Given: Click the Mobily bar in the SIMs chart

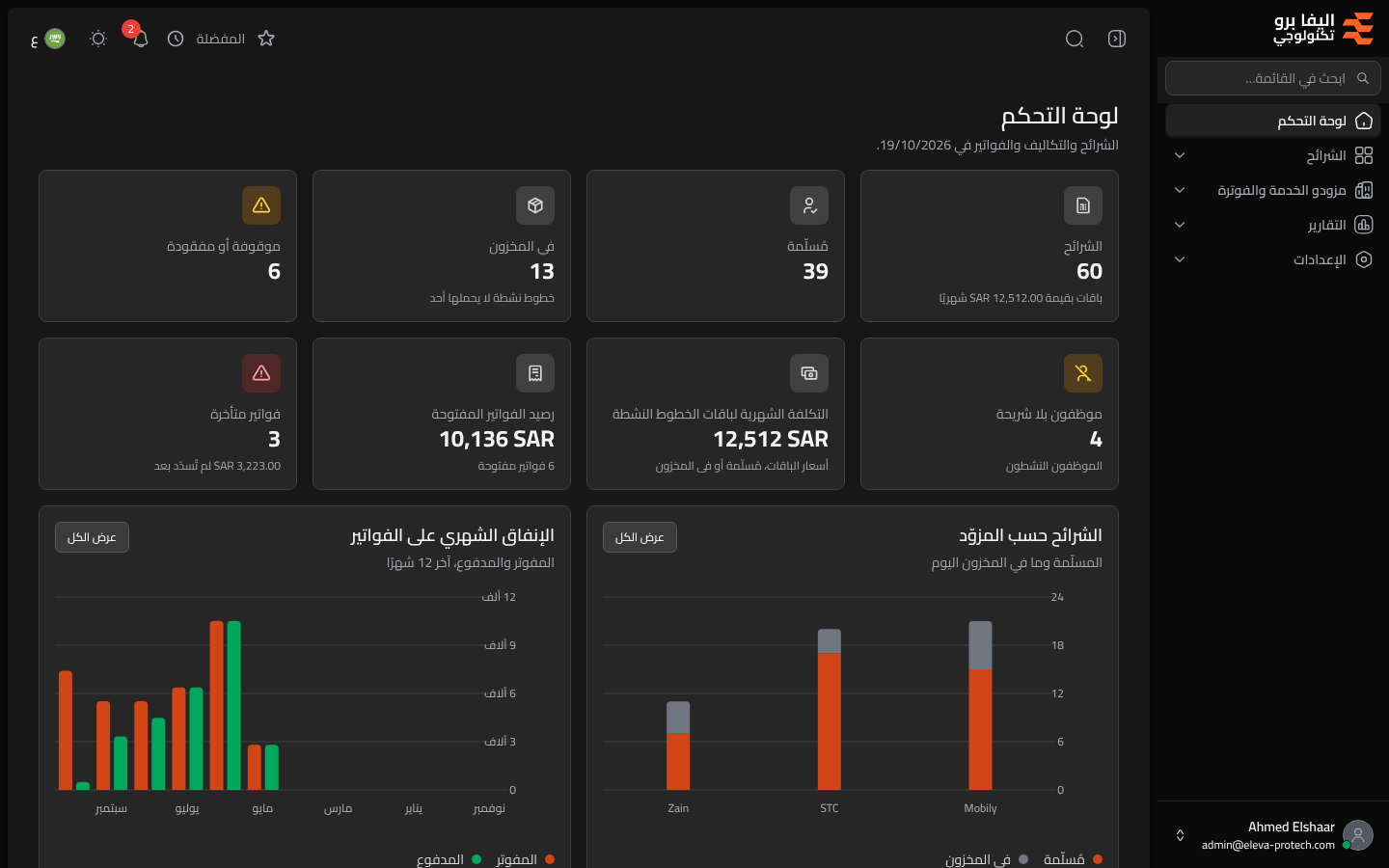Looking at the screenshot, I should (x=980, y=705).
